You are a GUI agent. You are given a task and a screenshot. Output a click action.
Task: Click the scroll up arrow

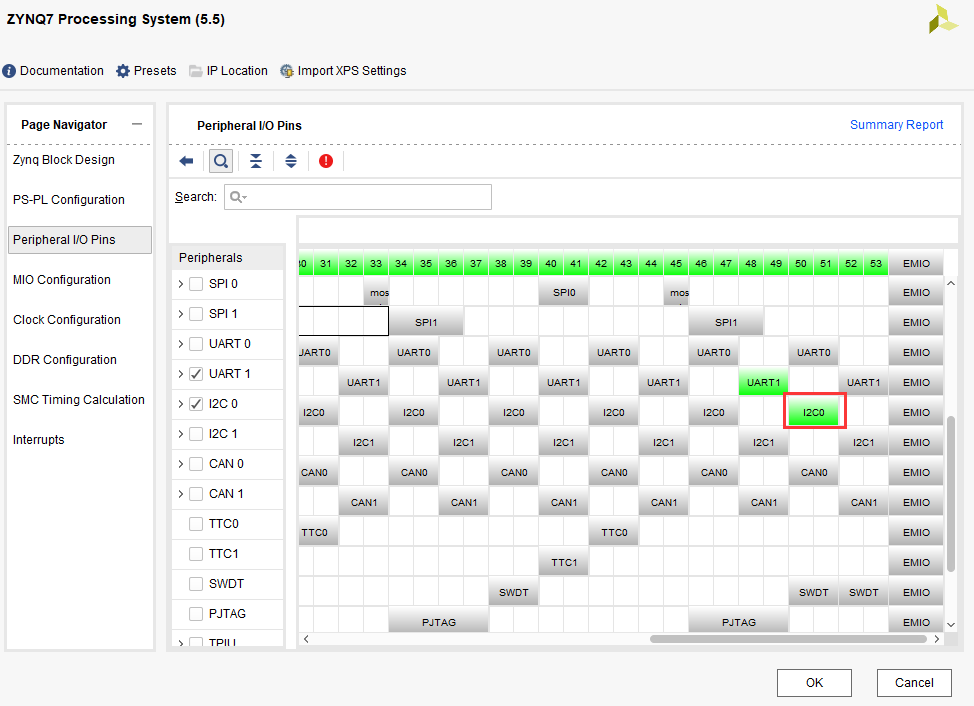(x=950, y=283)
